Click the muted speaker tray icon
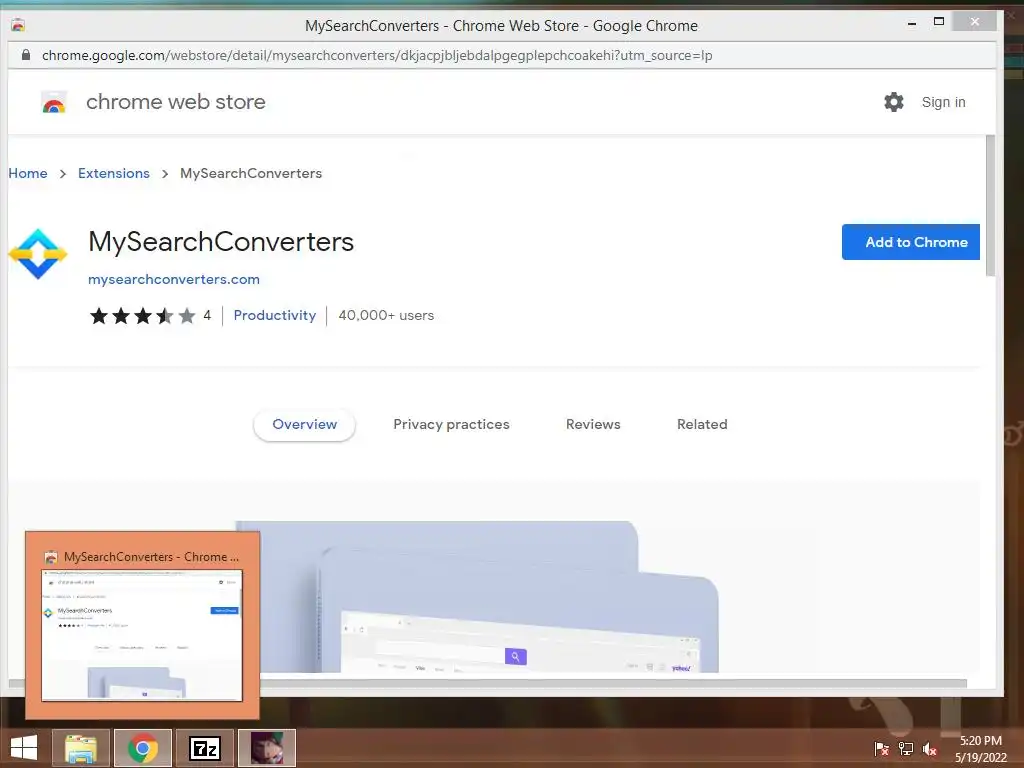Viewport: 1024px width, 768px height. click(930, 748)
